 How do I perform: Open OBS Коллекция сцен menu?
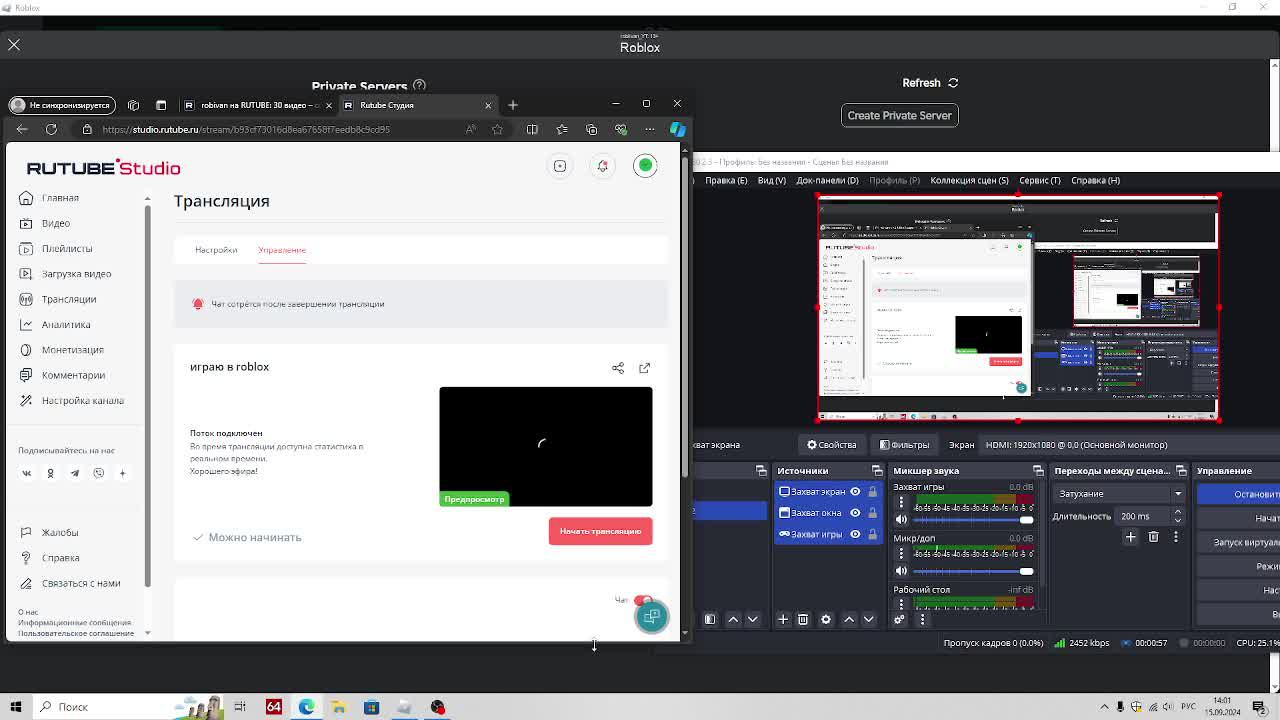coord(969,180)
